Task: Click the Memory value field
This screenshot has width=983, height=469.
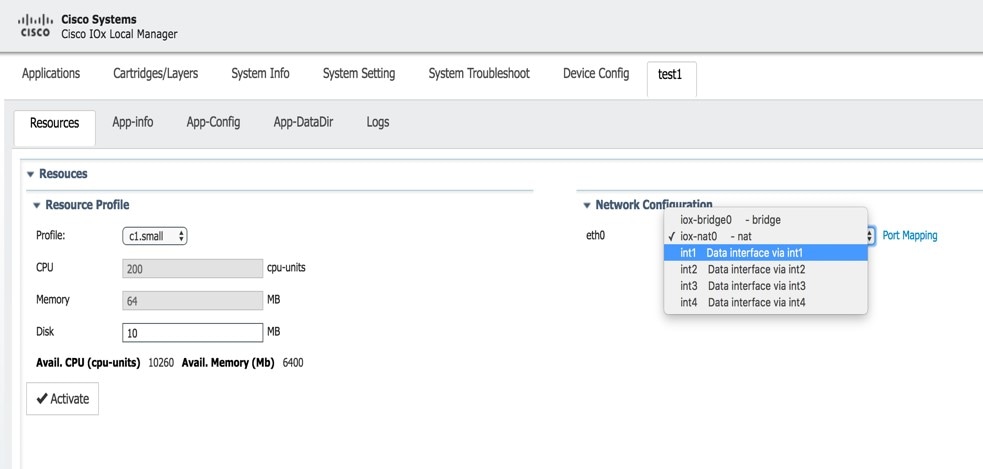Action: coord(192,300)
